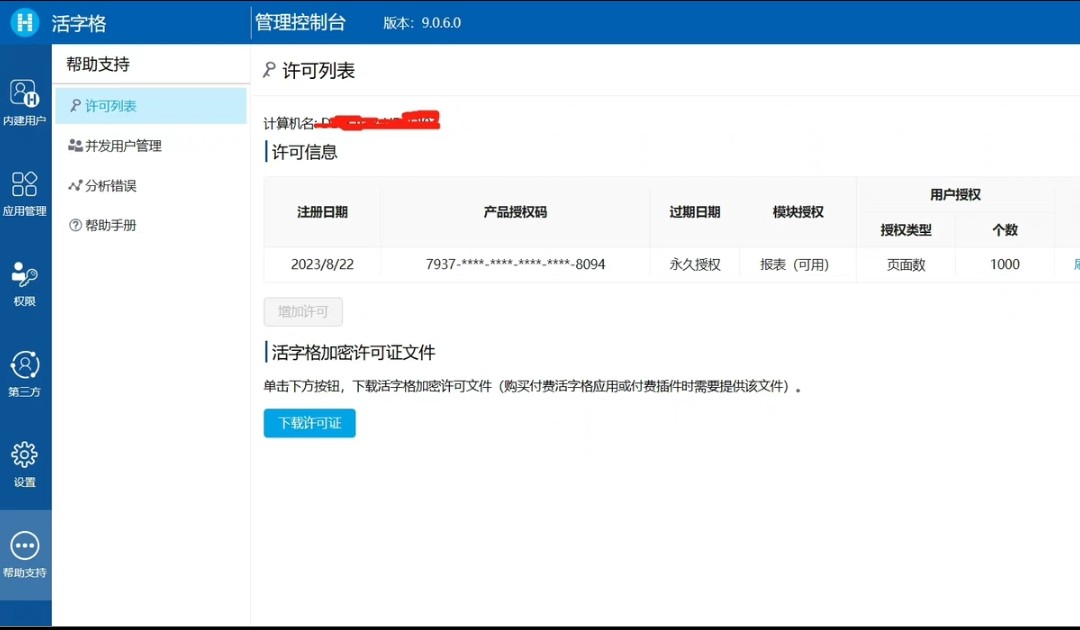1080x630 pixels.
Task: Open the 权限 sidebar section
Action: pos(25,283)
